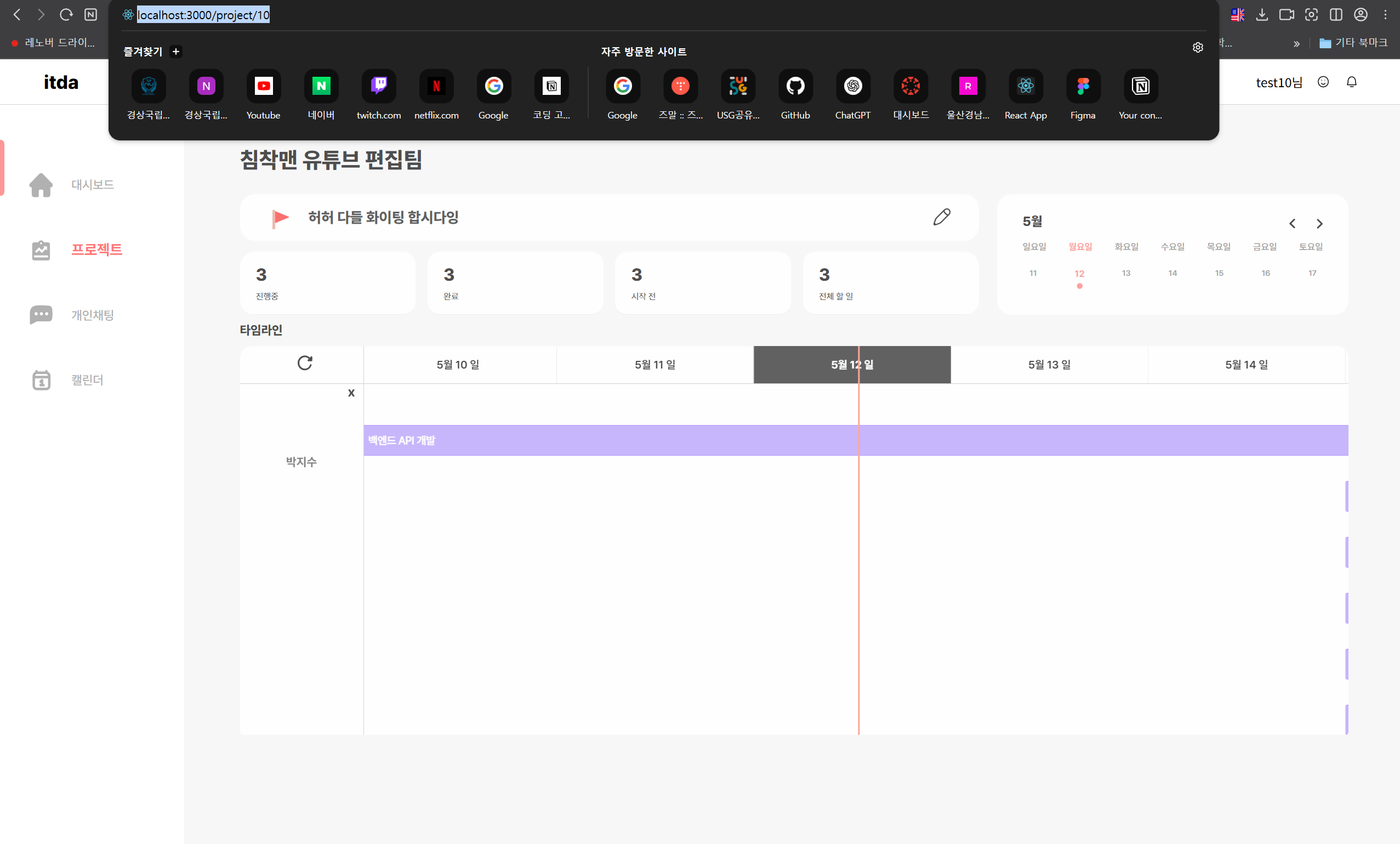The width and height of the screenshot is (1400, 844).
Task: Close the timeline member row with X
Action: (x=351, y=393)
